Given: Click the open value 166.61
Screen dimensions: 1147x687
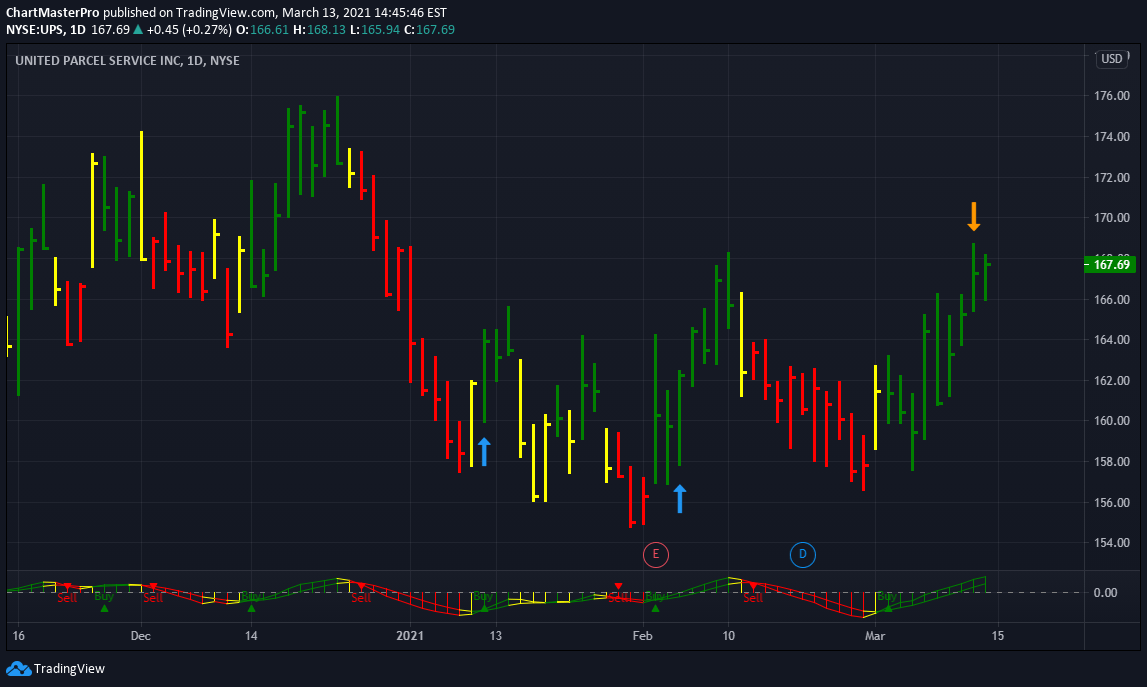Looking at the screenshot, I should (269, 30).
